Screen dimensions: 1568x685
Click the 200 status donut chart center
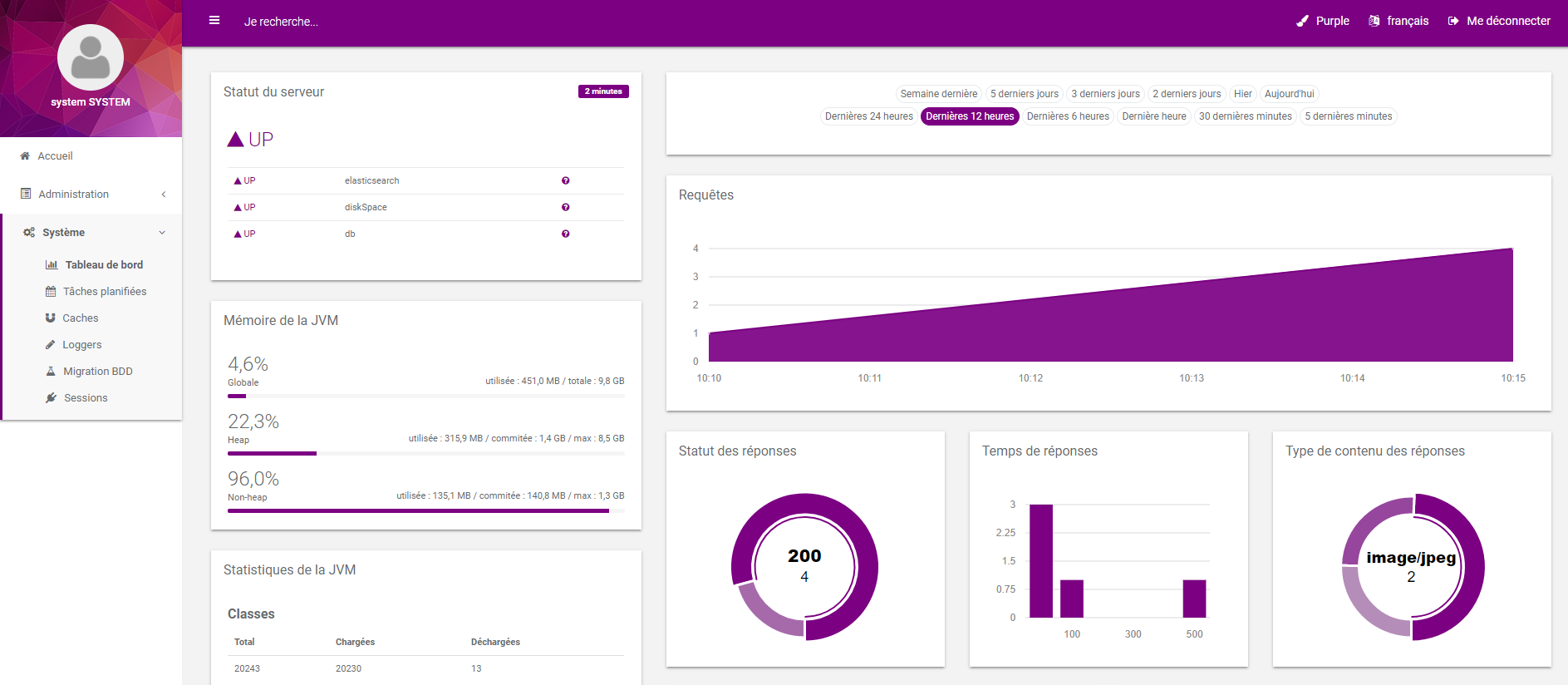click(804, 566)
